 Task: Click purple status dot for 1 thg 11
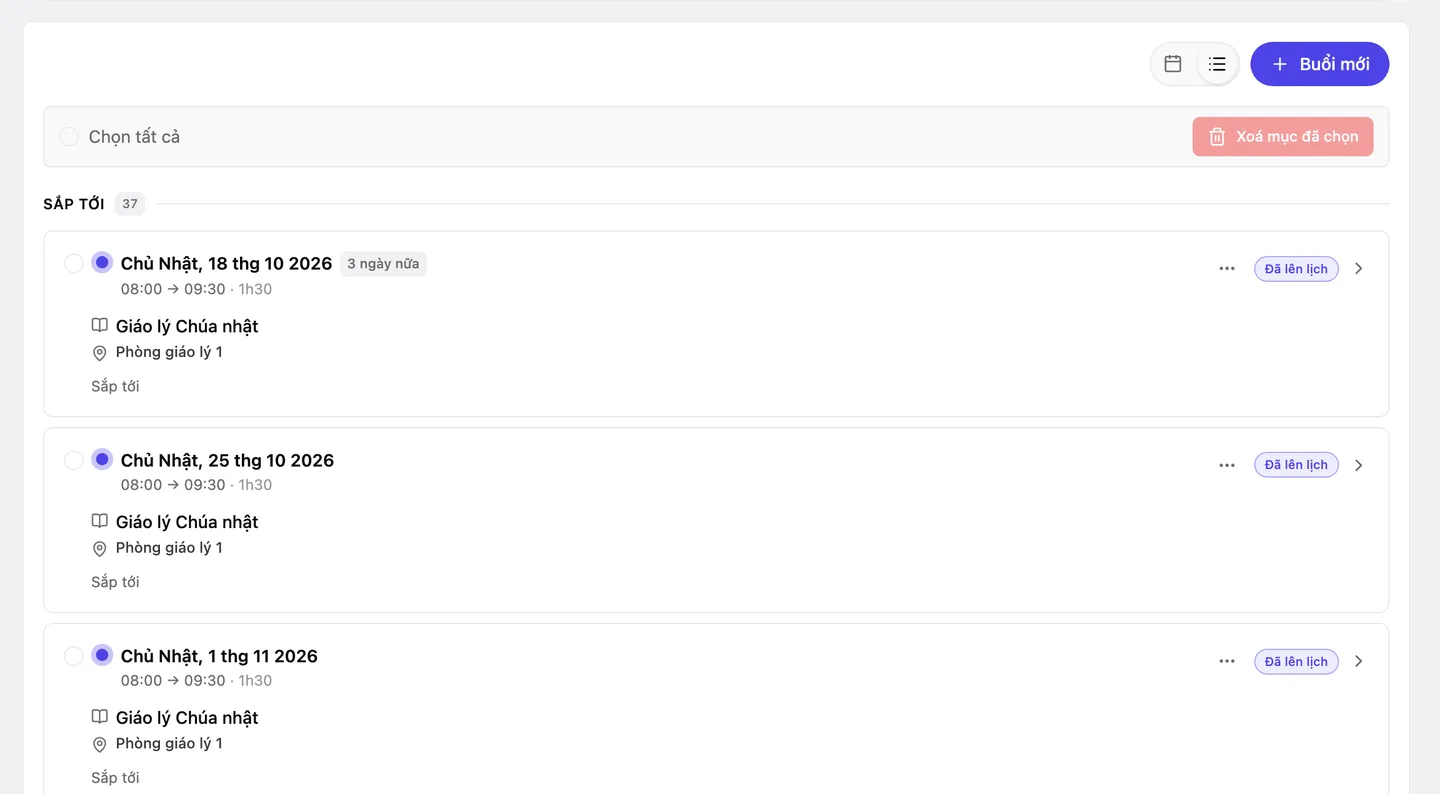point(102,656)
